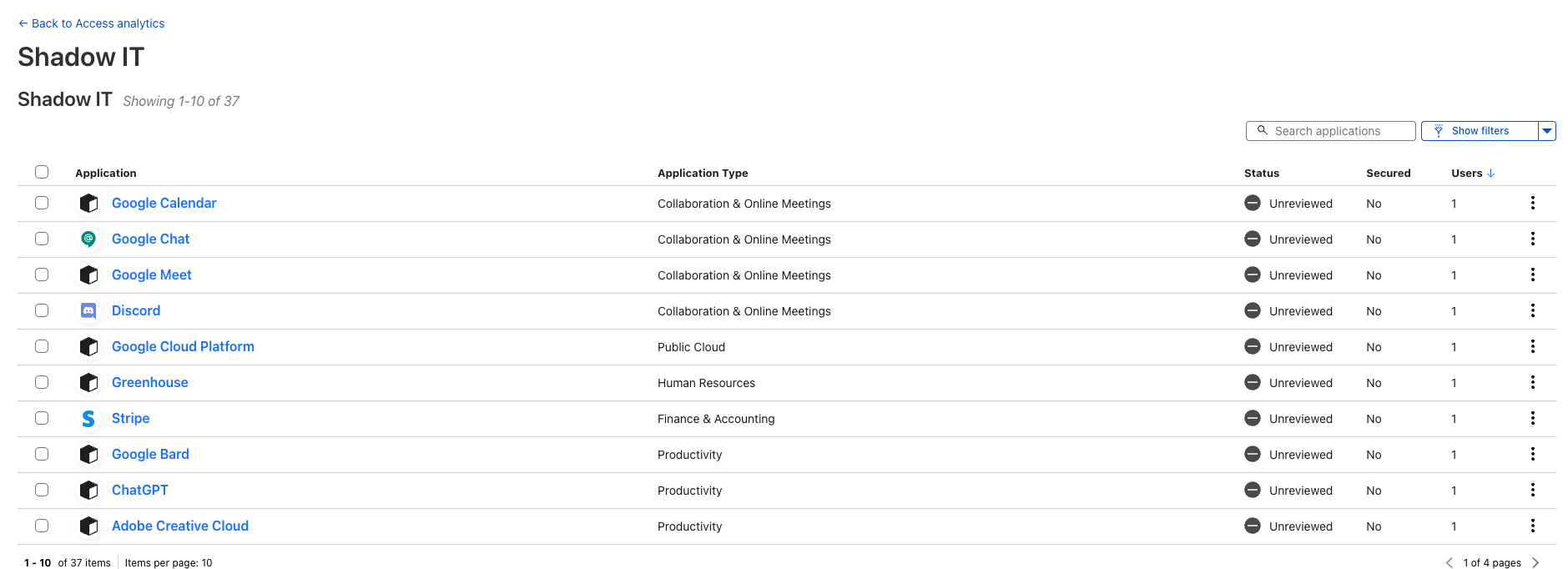Open the three-dot menu for Google Calendar
Image resolution: width=1568 pixels, height=569 pixels.
click(x=1533, y=204)
